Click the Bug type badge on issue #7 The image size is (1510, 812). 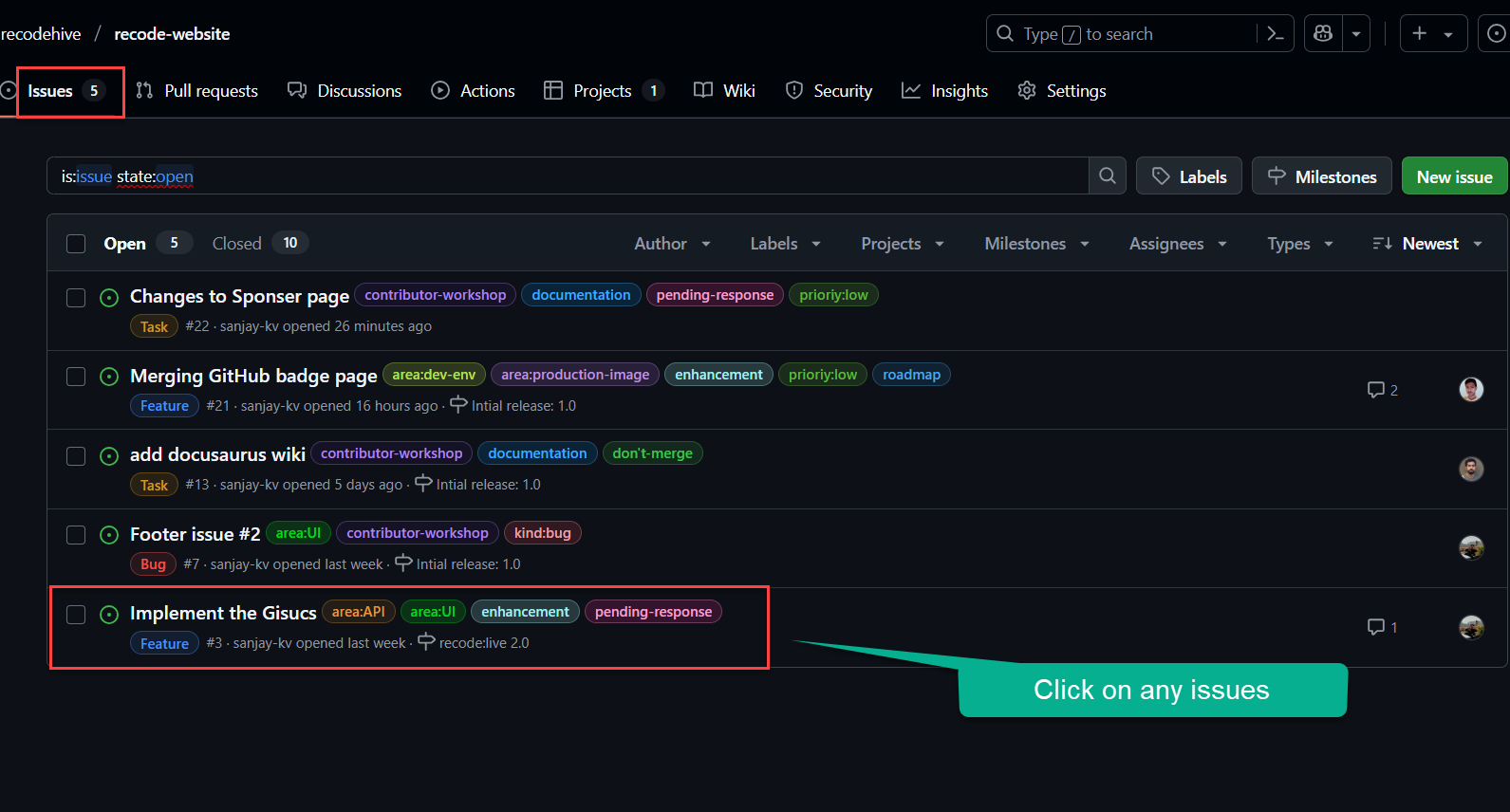click(x=153, y=564)
